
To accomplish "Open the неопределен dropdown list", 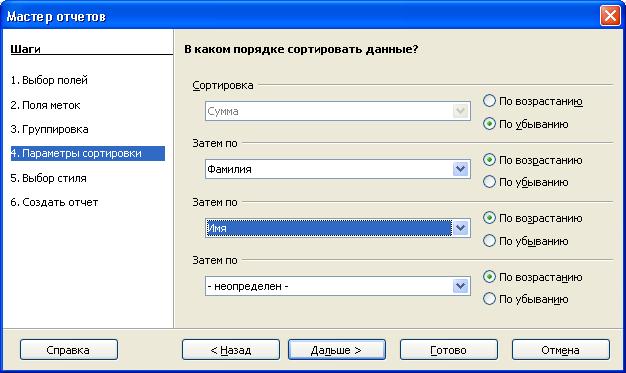I will coord(460,286).
